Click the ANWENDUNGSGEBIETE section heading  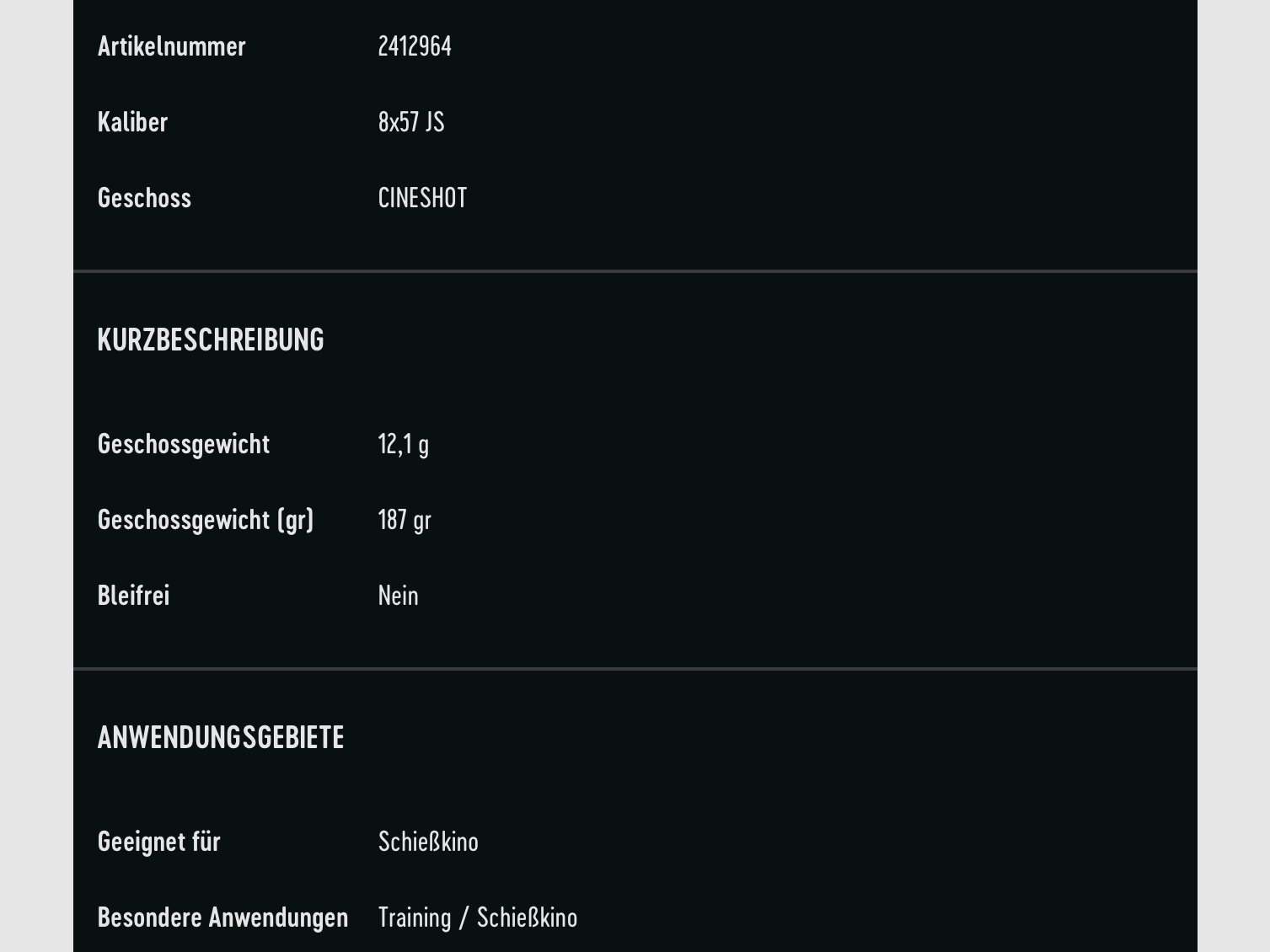tap(221, 737)
